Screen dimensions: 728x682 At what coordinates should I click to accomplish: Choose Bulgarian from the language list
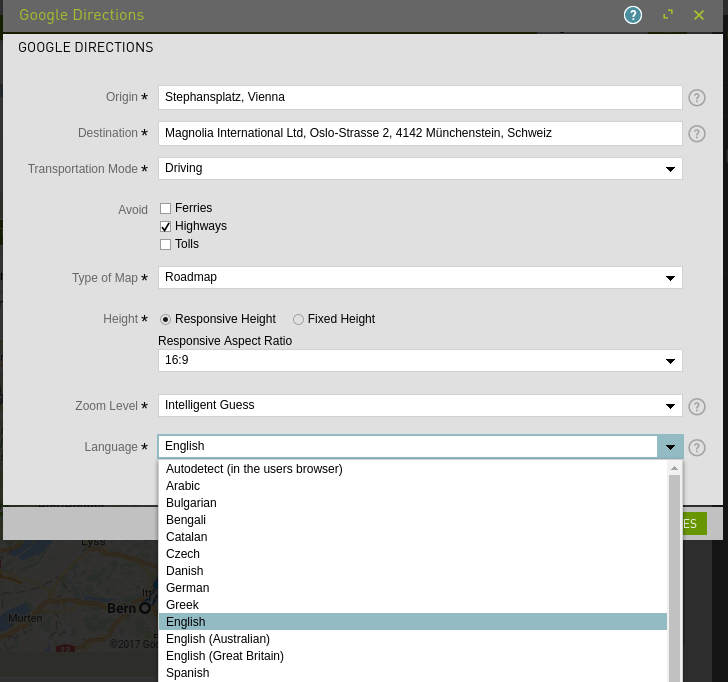point(412,503)
